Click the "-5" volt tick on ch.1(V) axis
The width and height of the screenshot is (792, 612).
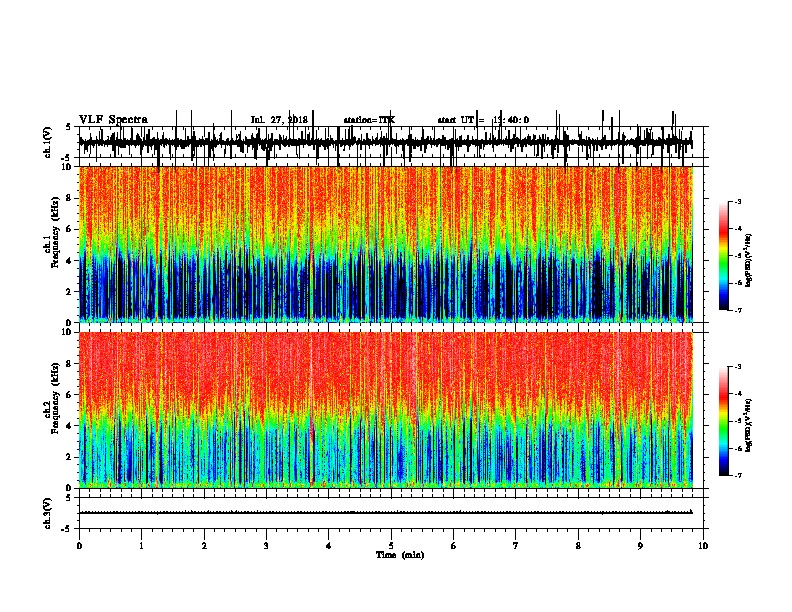[66, 158]
